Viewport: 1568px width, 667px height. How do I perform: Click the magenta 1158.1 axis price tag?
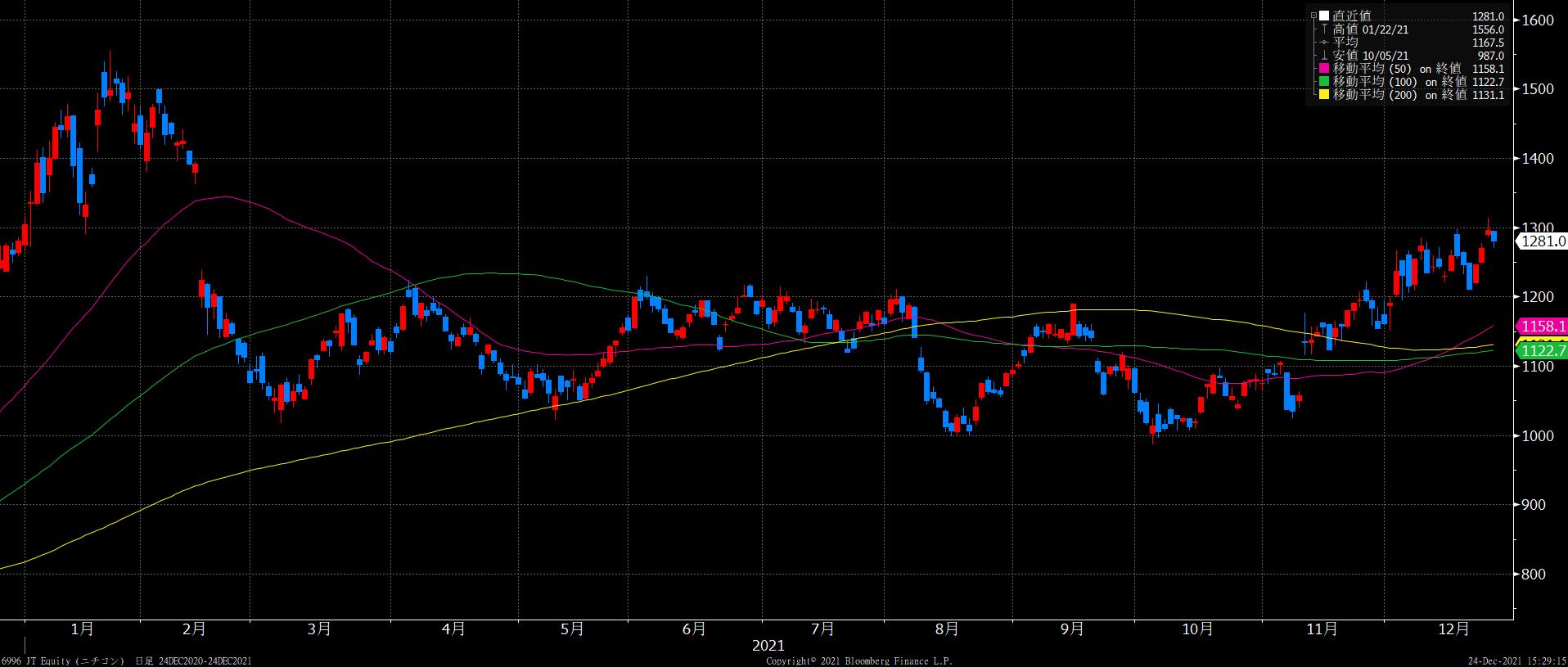(1543, 327)
